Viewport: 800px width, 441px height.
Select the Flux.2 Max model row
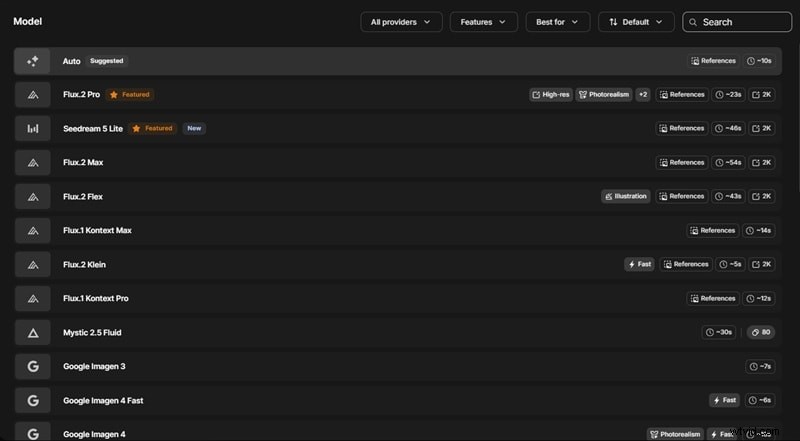pos(83,163)
